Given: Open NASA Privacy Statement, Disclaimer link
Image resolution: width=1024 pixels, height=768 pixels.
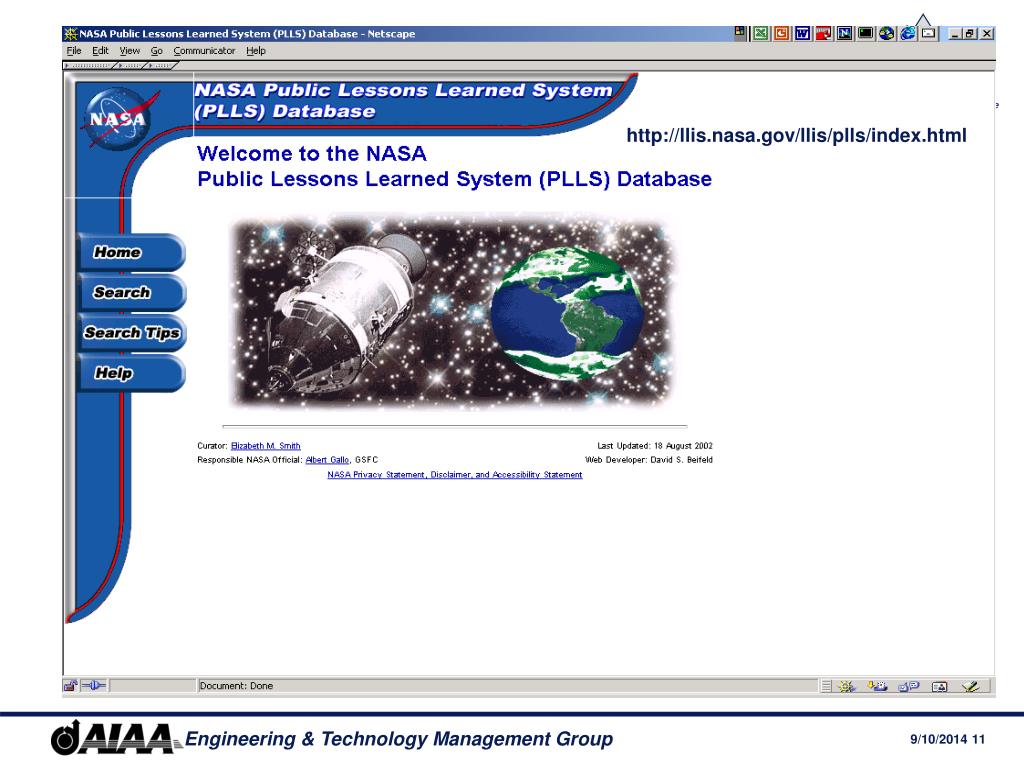Looking at the screenshot, I should tap(455, 475).
